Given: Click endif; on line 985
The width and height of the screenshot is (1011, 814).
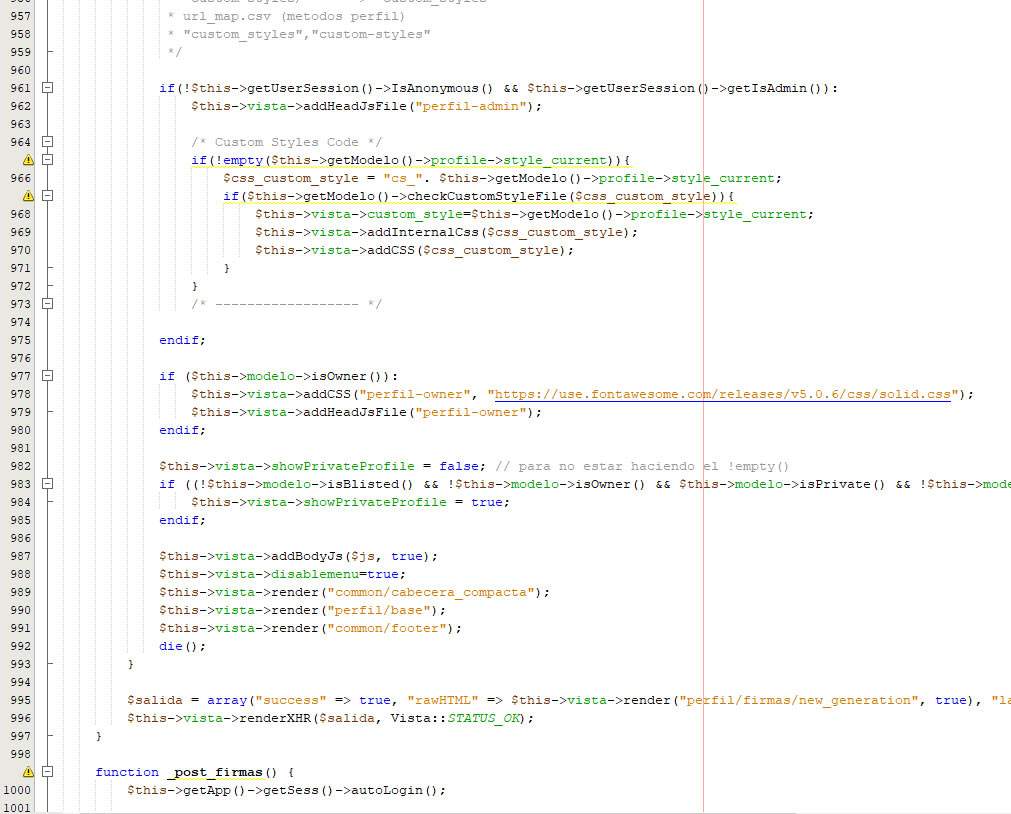Looking at the screenshot, I should (x=182, y=520).
